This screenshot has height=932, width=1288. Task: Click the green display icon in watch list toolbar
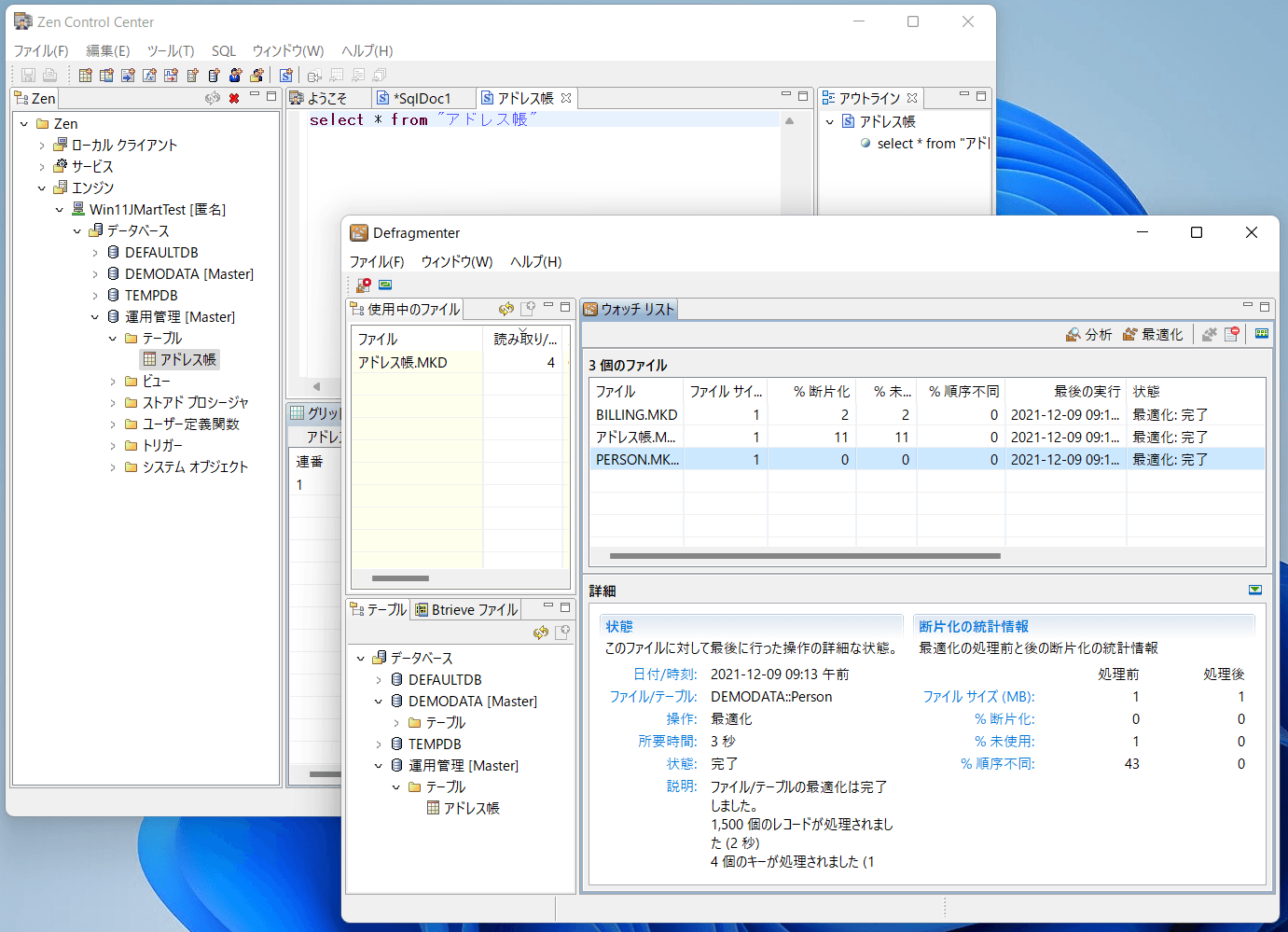tap(1262, 334)
